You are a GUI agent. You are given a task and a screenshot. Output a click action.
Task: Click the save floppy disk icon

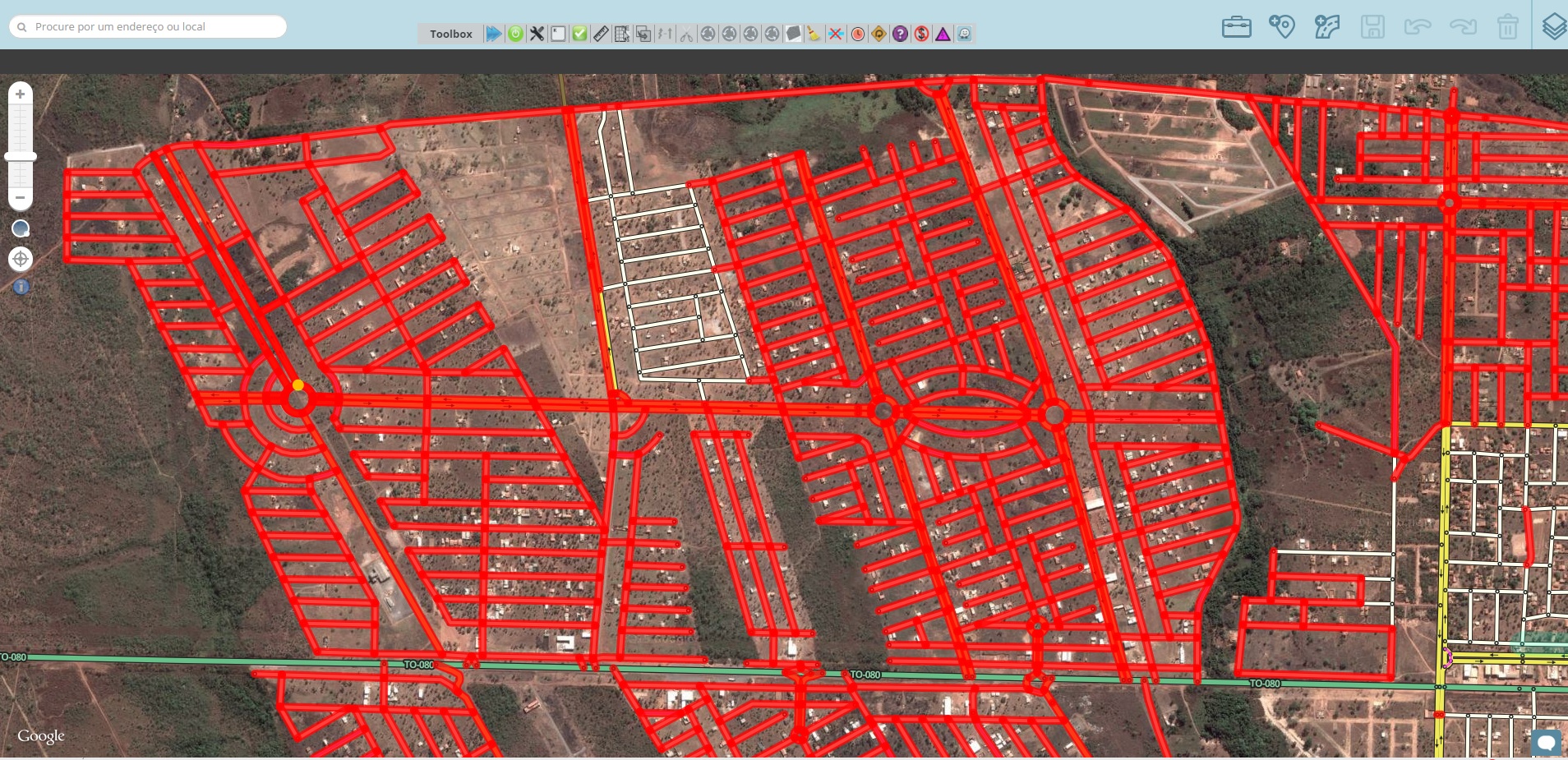1372,27
